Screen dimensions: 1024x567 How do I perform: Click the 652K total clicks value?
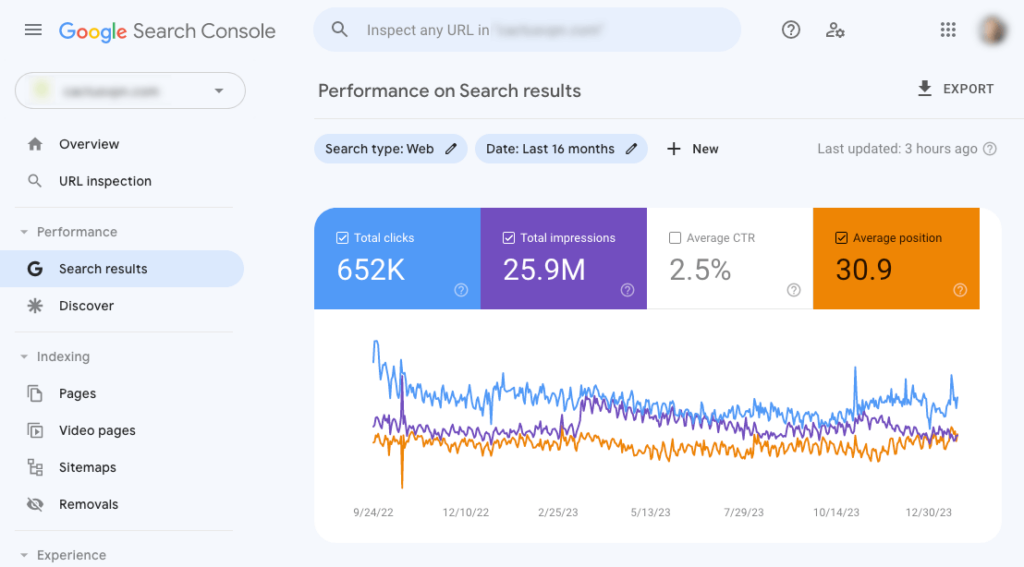tap(371, 270)
